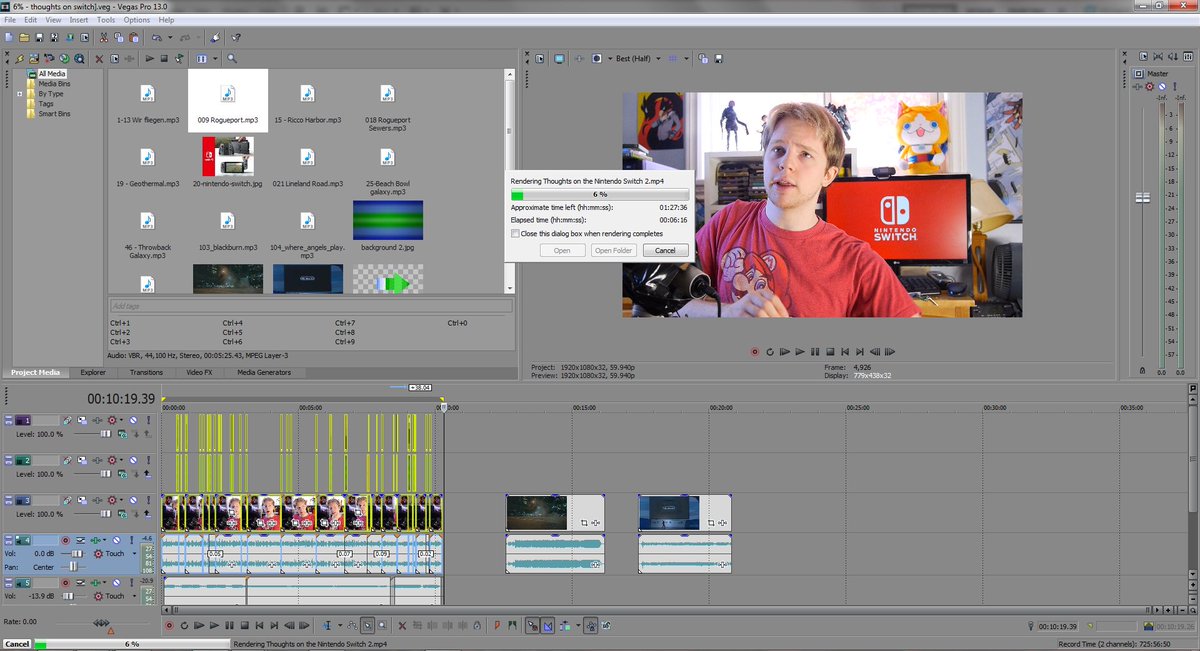
Task: Switch to the Transitions tab
Action: click(x=146, y=372)
